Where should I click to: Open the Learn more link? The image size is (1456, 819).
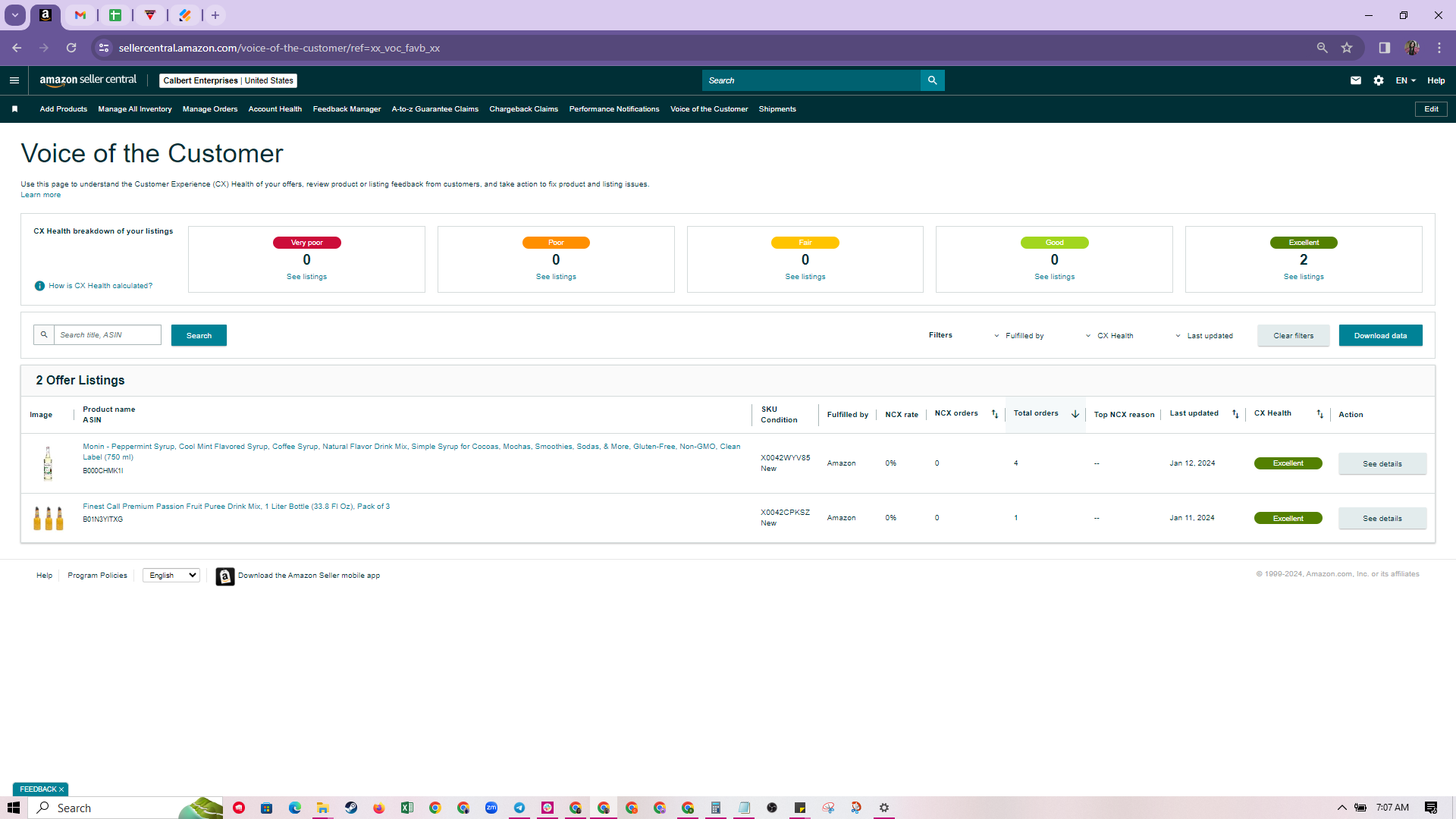click(41, 195)
